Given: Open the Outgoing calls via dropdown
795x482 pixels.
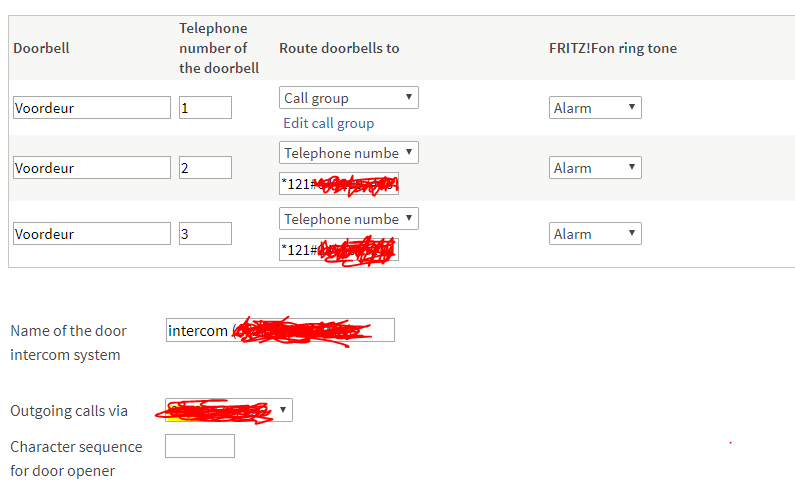Looking at the screenshot, I should point(229,410).
